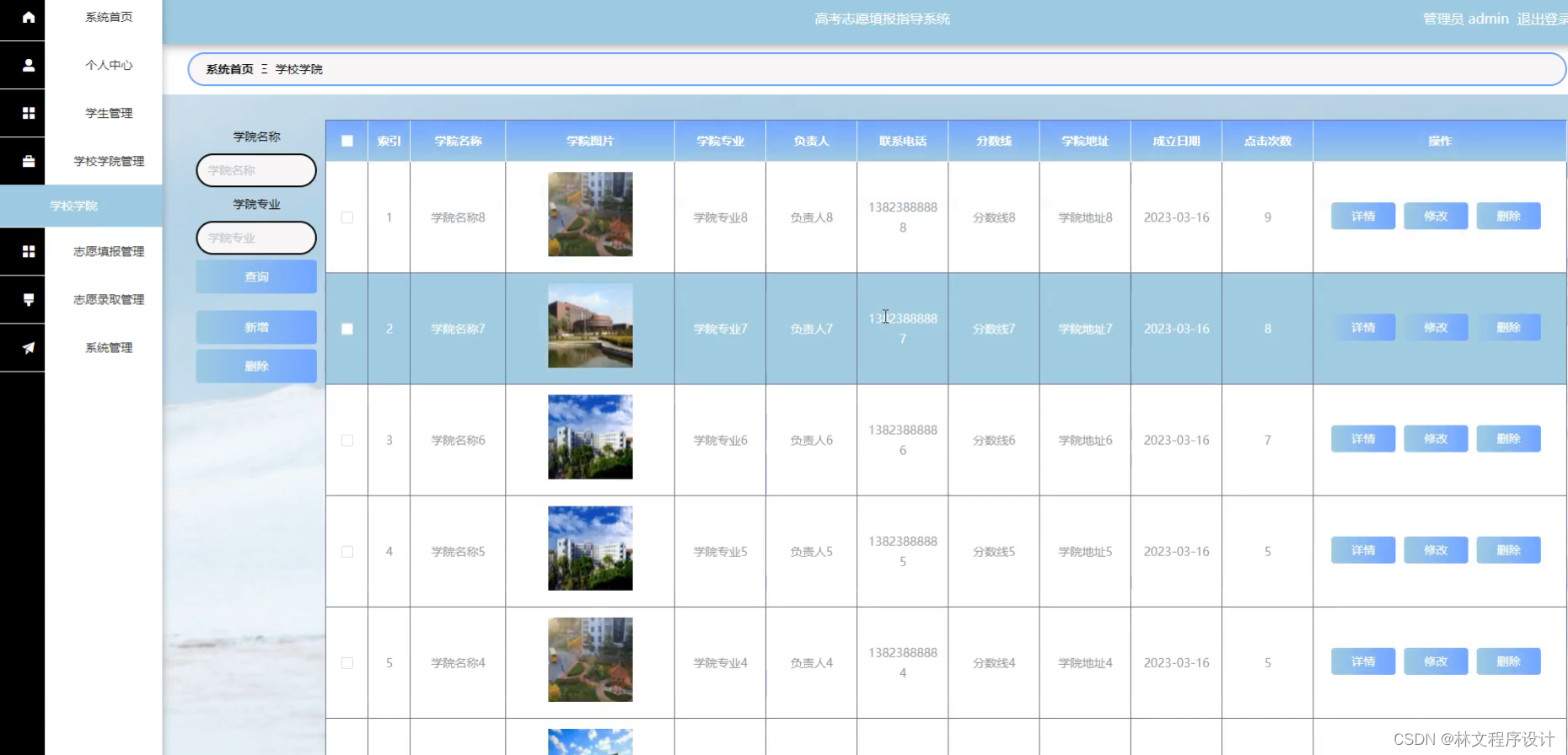Click 成立日期 column header

point(1176,141)
